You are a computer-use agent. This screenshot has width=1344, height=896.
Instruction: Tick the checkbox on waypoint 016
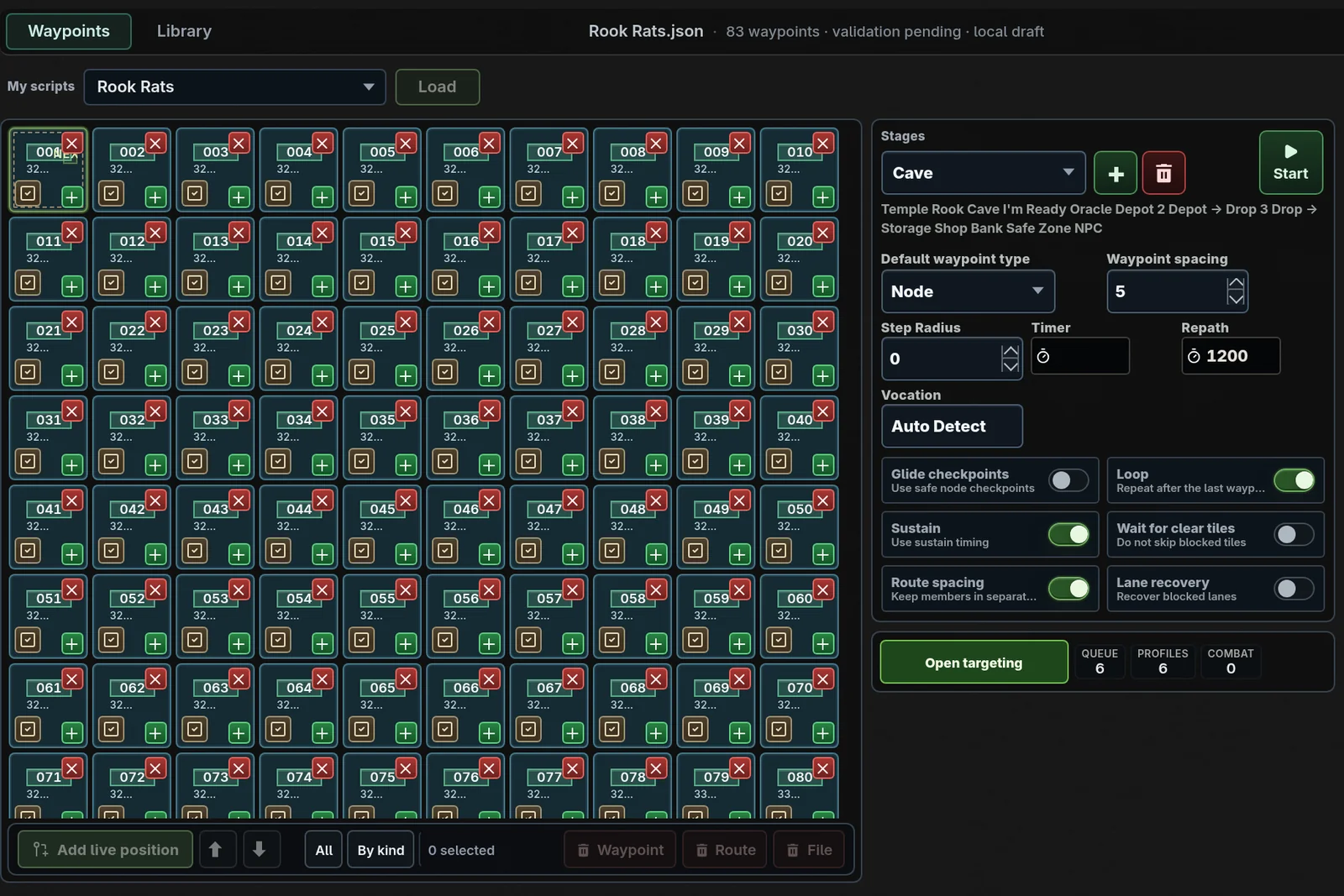(445, 283)
